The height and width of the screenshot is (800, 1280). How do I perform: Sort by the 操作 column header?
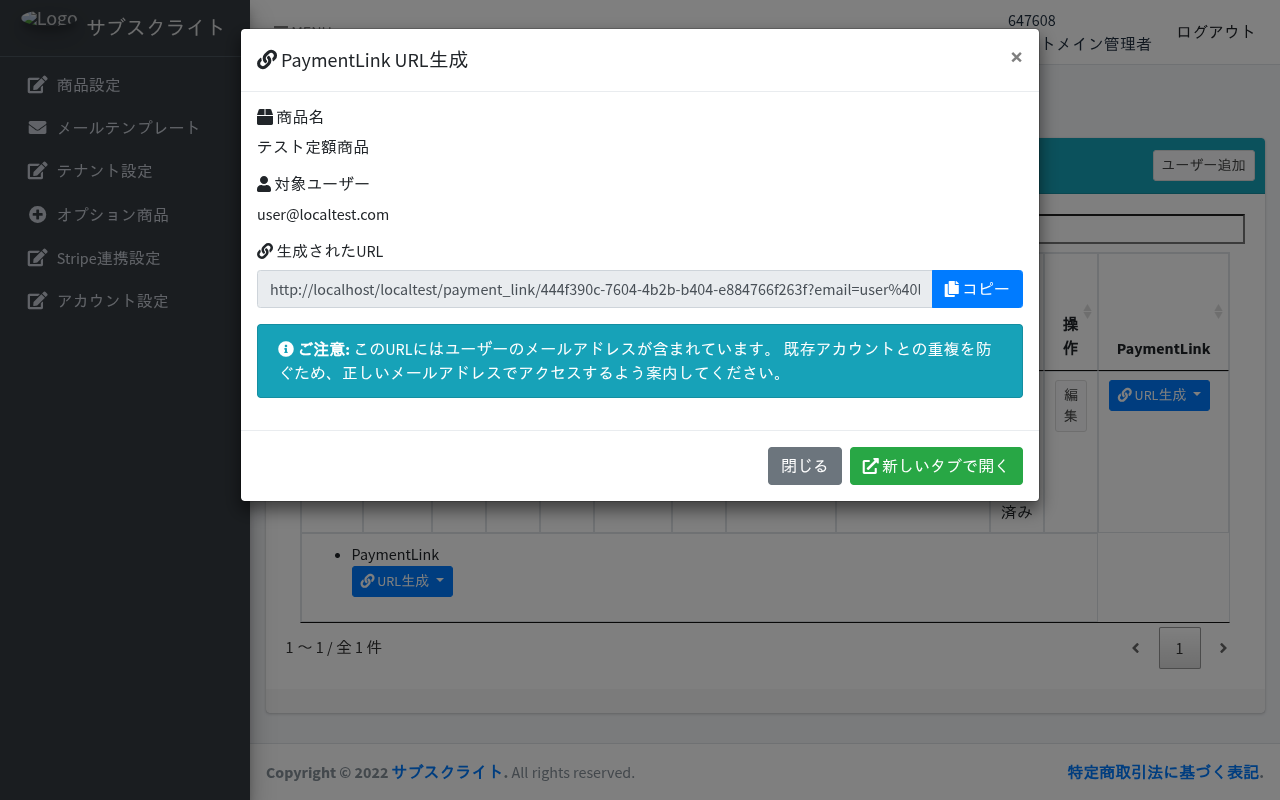(1071, 335)
